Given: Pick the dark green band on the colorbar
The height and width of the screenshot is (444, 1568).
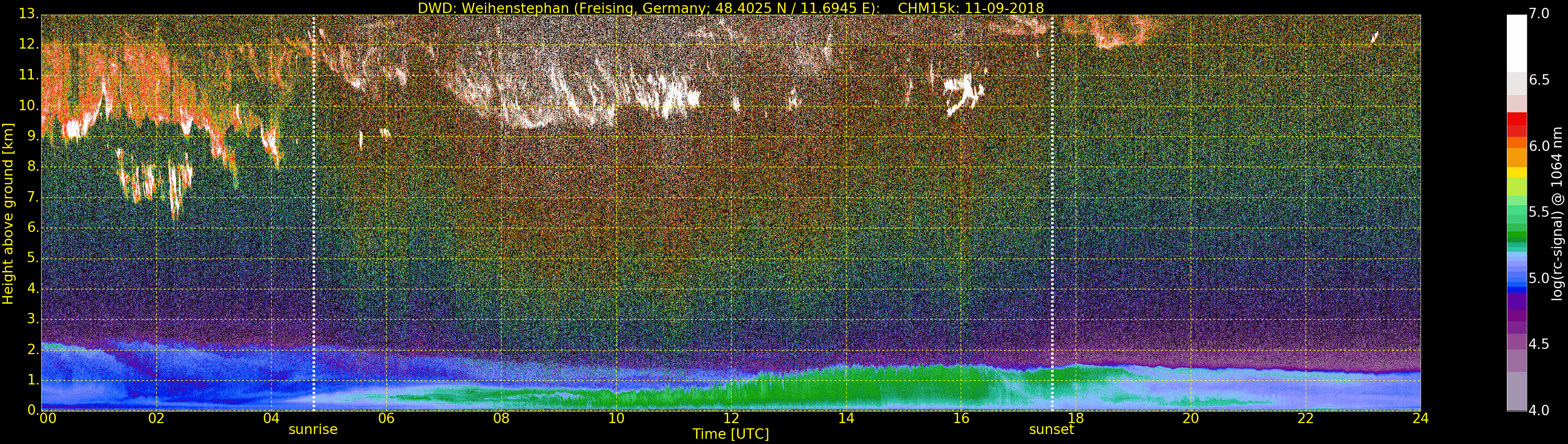Looking at the screenshot, I should point(1516,236).
